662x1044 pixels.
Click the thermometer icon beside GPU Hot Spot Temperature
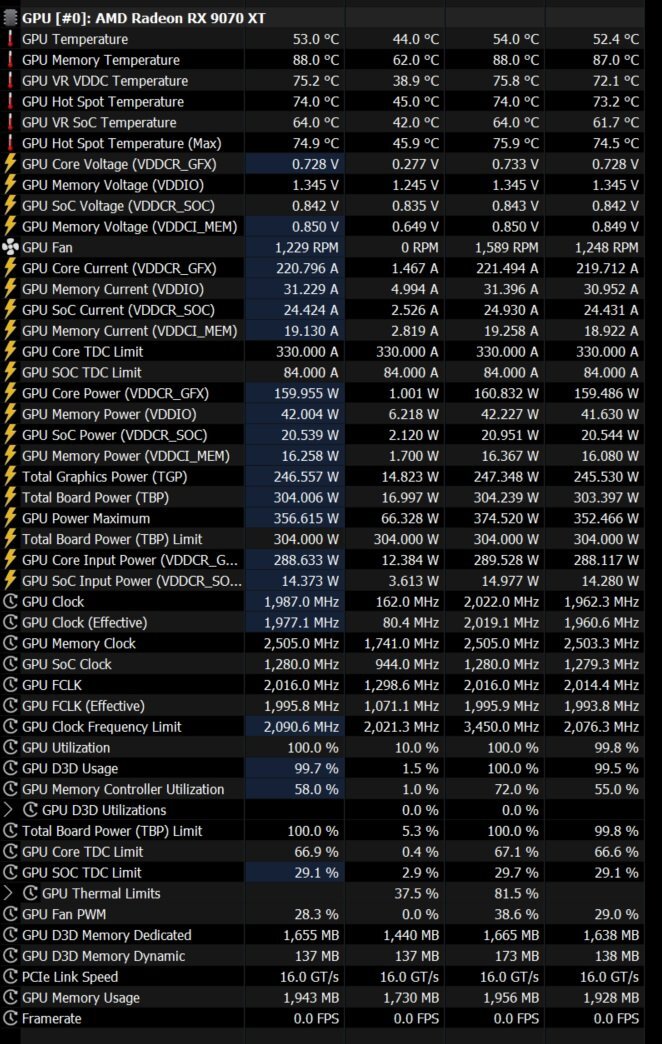10,102
